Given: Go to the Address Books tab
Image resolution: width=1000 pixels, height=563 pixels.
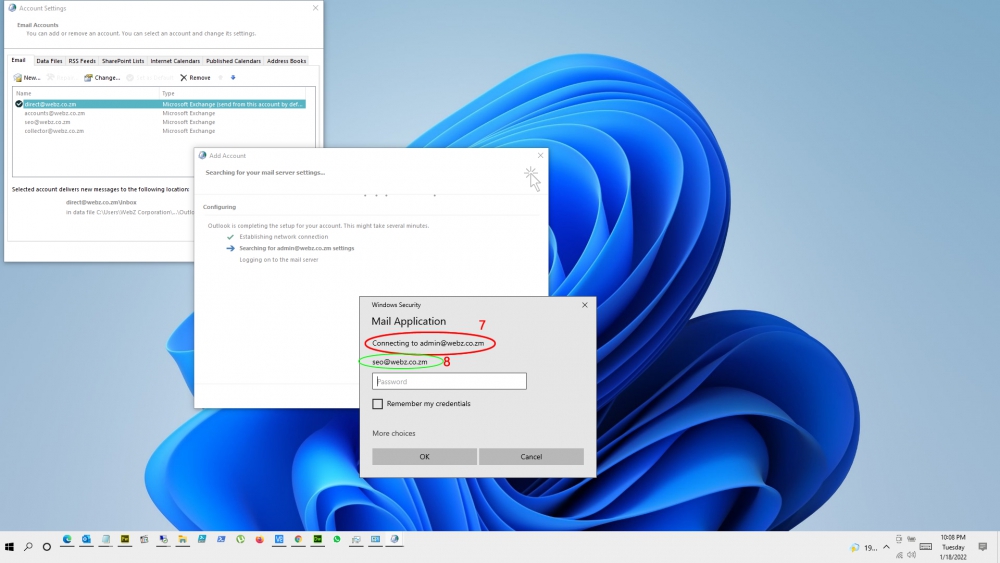Looking at the screenshot, I should (287, 61).
